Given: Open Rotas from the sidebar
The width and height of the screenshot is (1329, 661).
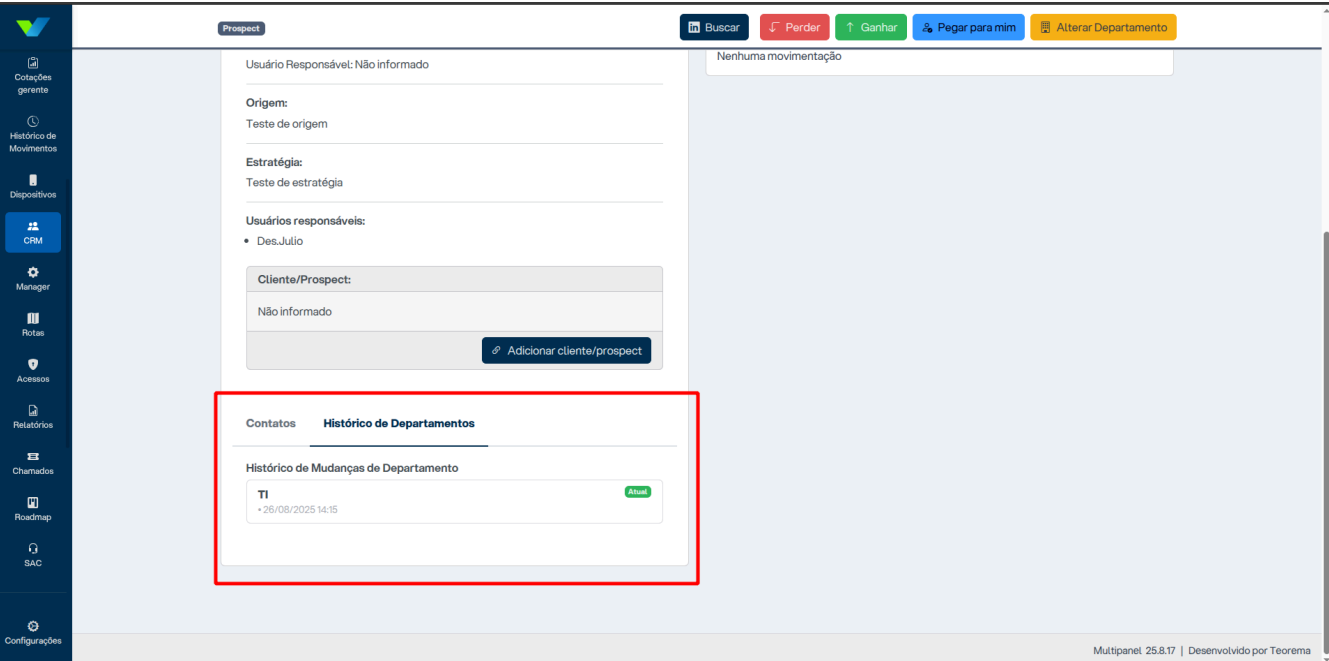Looking at the screenshot, I should point(33,325).
